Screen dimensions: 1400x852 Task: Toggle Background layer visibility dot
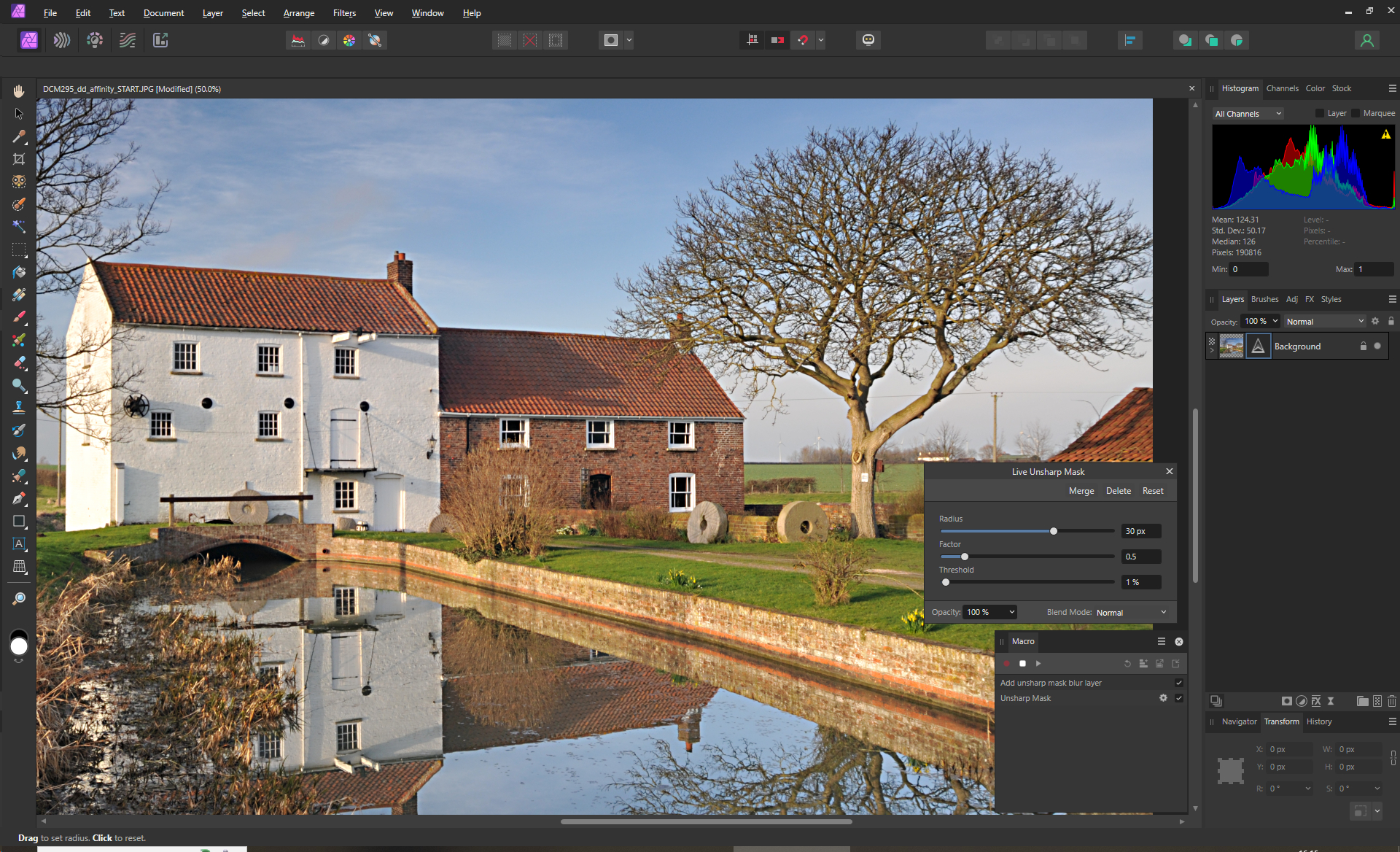point(1377,346)
